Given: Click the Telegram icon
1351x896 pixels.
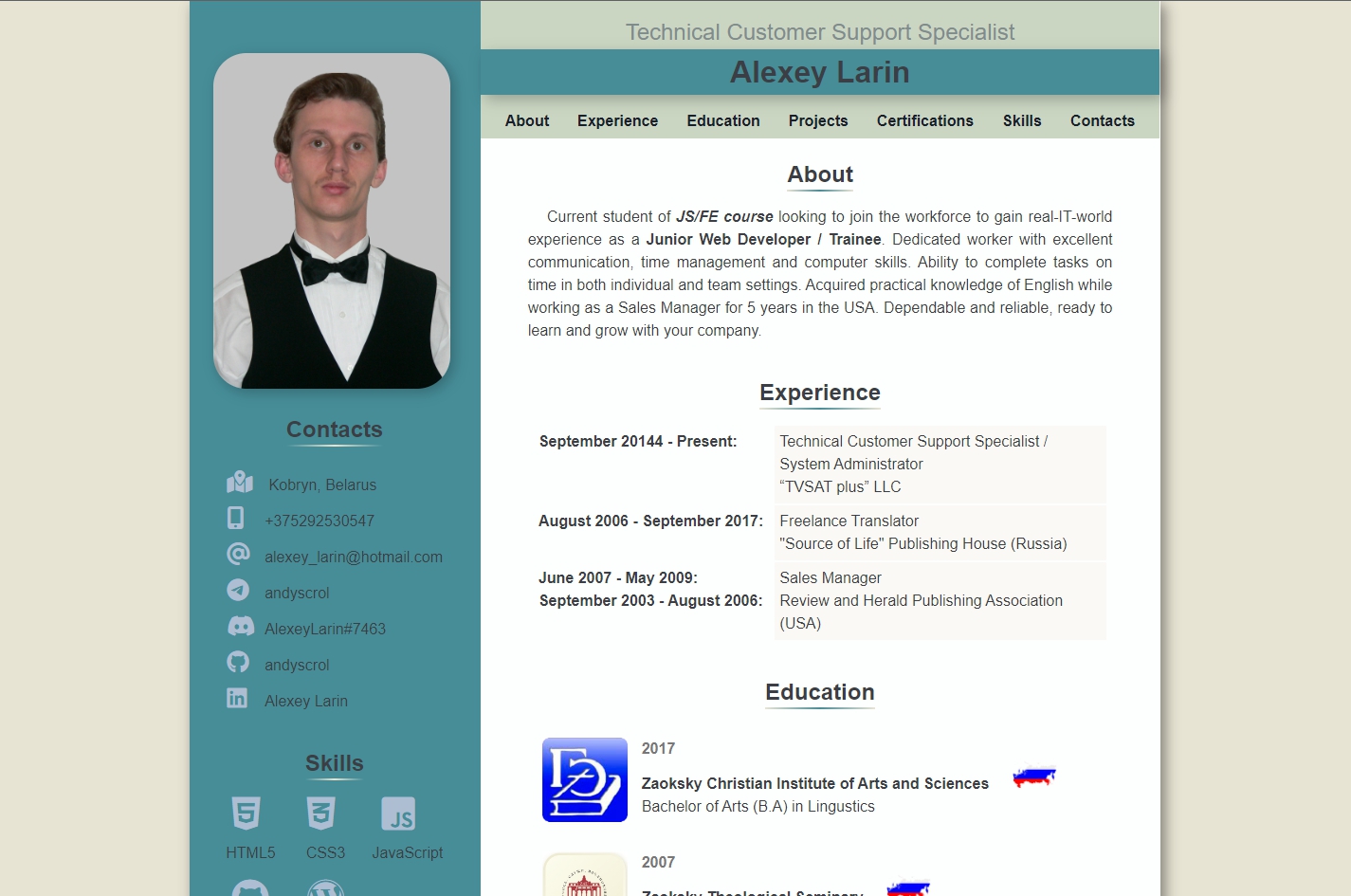Looking at the screenshot, I should pyautogui.click(x=238, y=590).
